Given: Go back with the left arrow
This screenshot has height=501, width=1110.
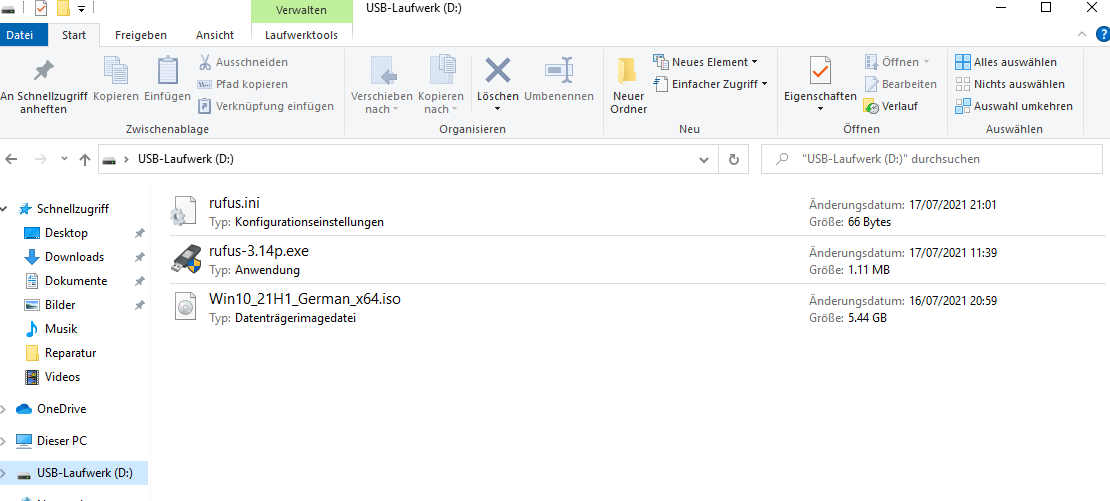Looking at the screenshot, I should point(11,159).
